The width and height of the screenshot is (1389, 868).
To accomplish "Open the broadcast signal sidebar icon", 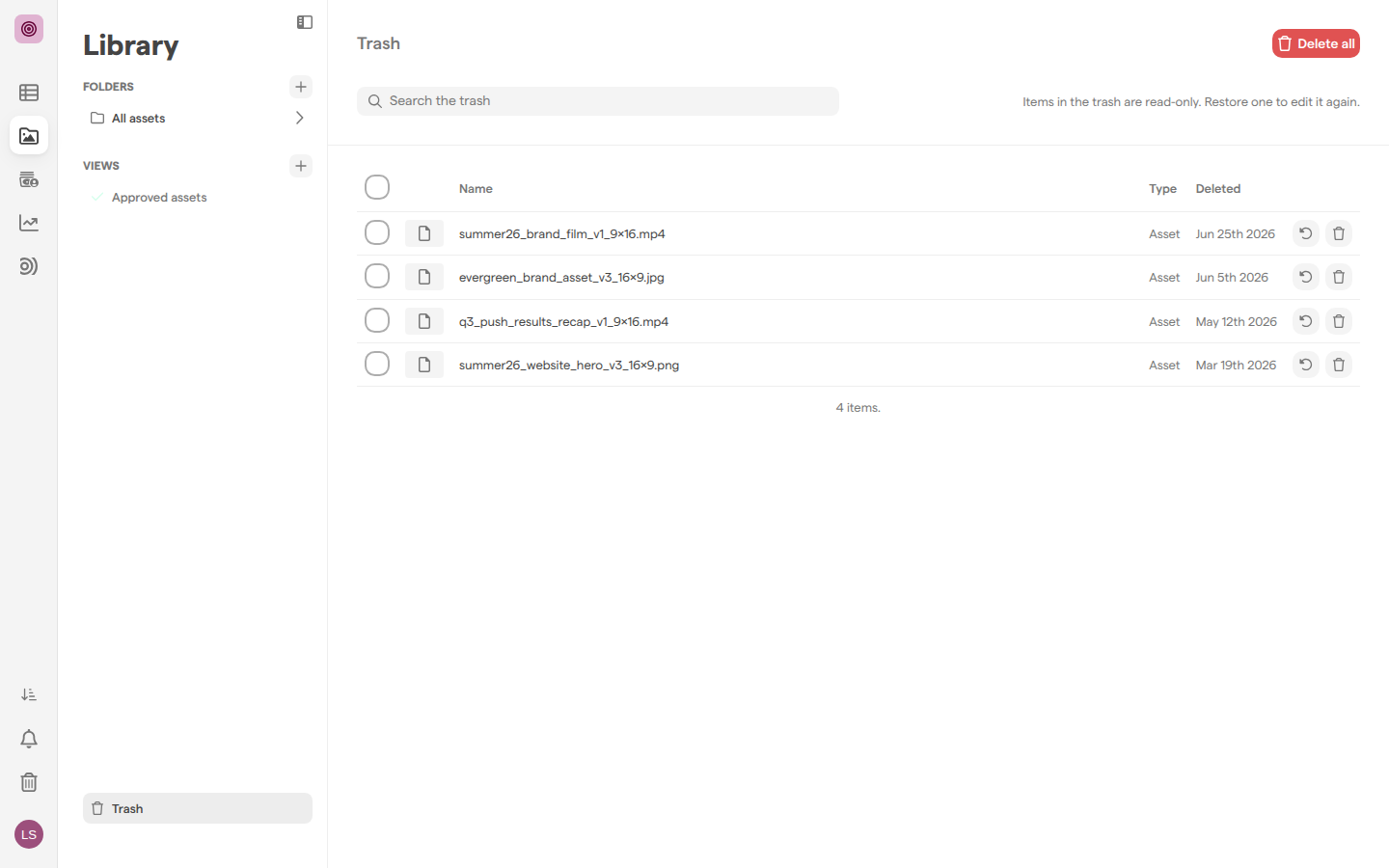I will (29, 266).
